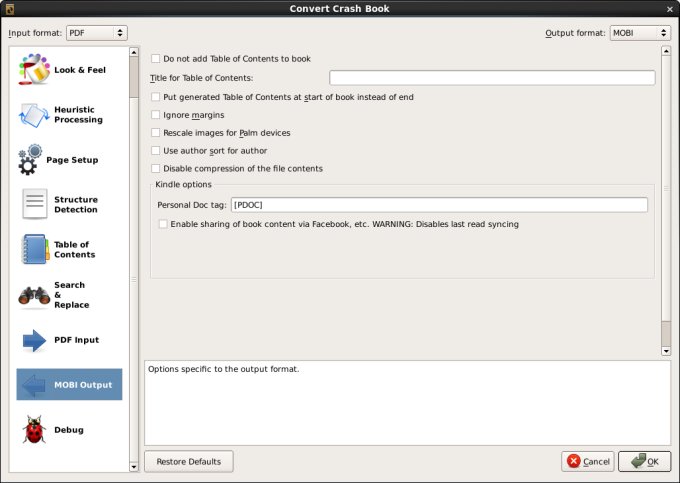The image size is (680, 483).
Task: Click the PDF Input blue arrow icon
Action: click(34, 340)
